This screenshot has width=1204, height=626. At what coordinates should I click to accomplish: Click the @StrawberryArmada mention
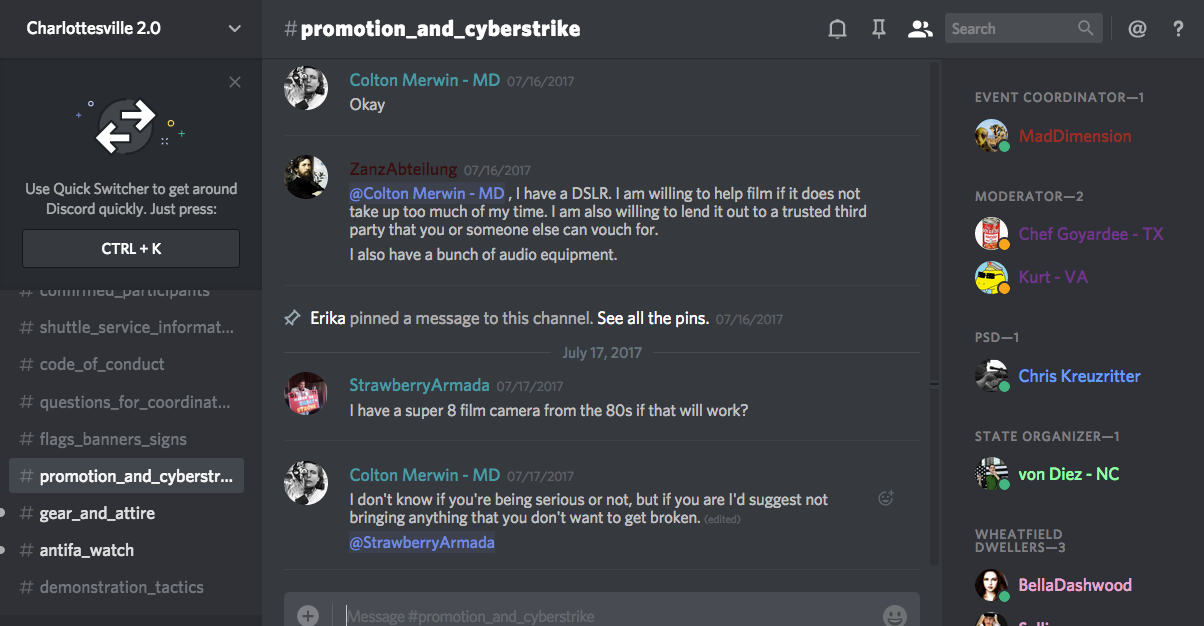tap(422, 542)
